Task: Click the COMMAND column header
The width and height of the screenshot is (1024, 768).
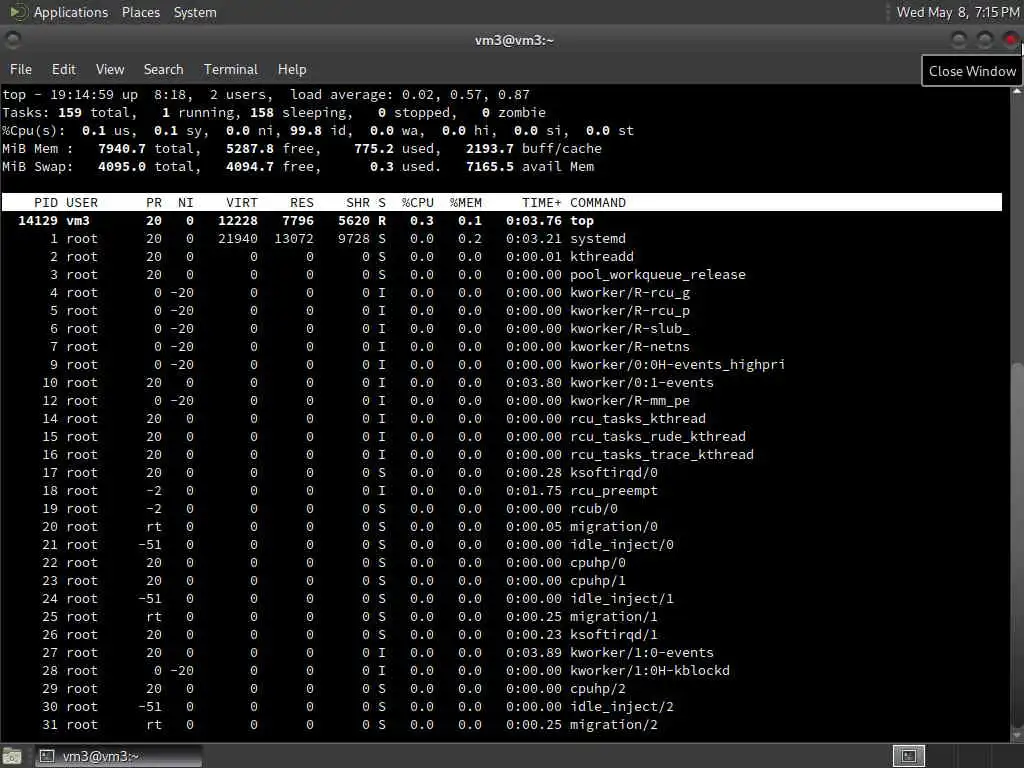Action: pyautogui.click(x=598, y=202)
